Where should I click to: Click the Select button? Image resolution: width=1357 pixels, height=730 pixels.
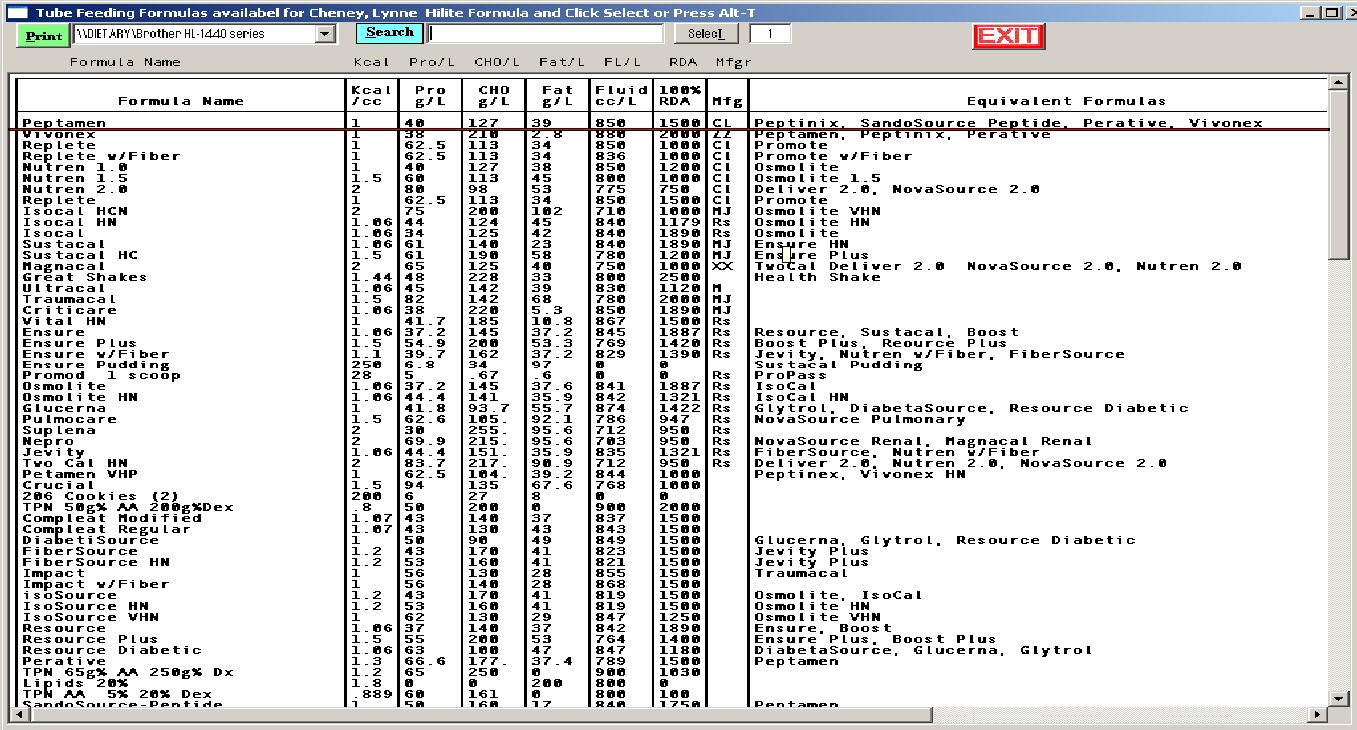click(706, 33)
